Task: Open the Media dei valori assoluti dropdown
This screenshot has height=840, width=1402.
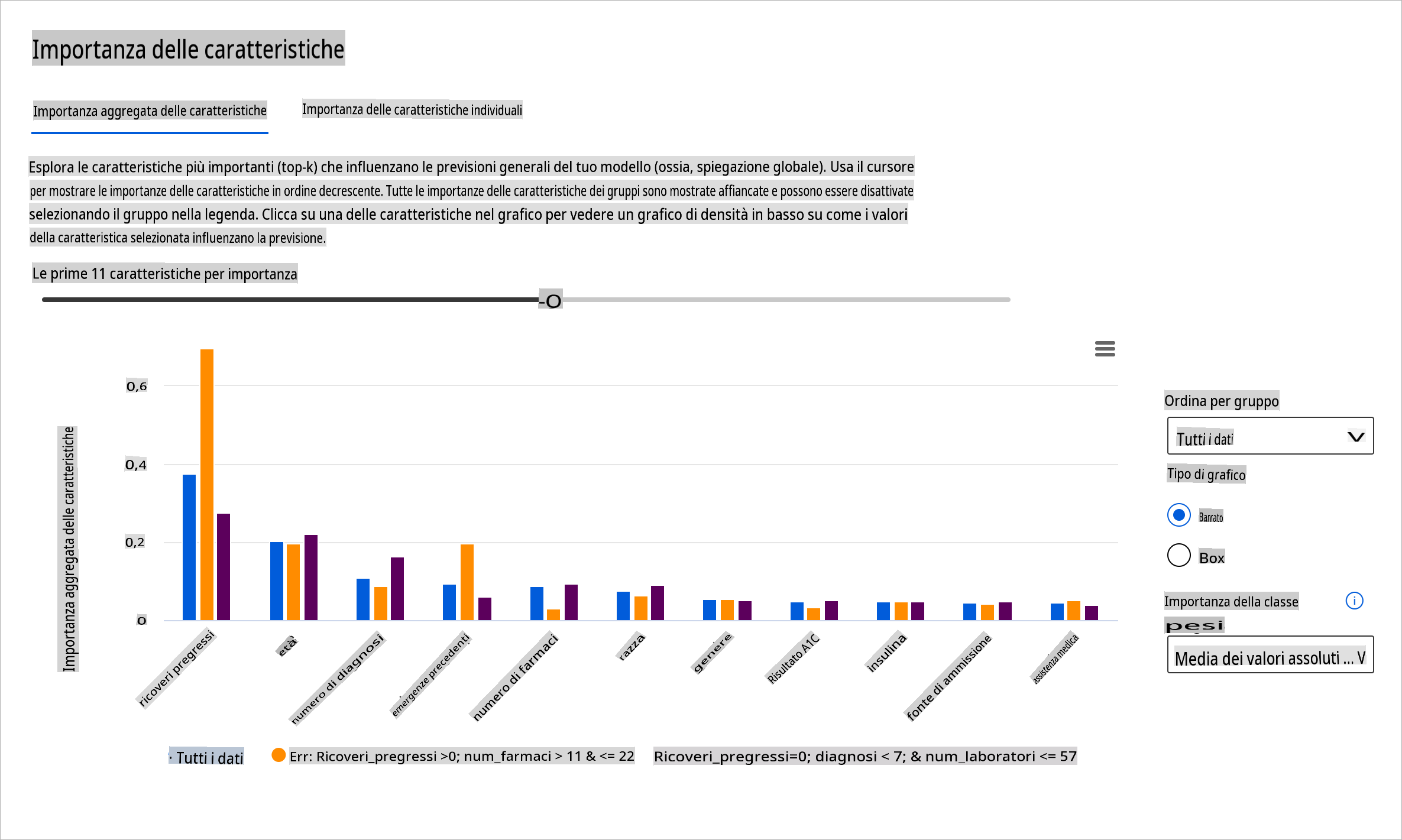Action: pos(1270,655)
